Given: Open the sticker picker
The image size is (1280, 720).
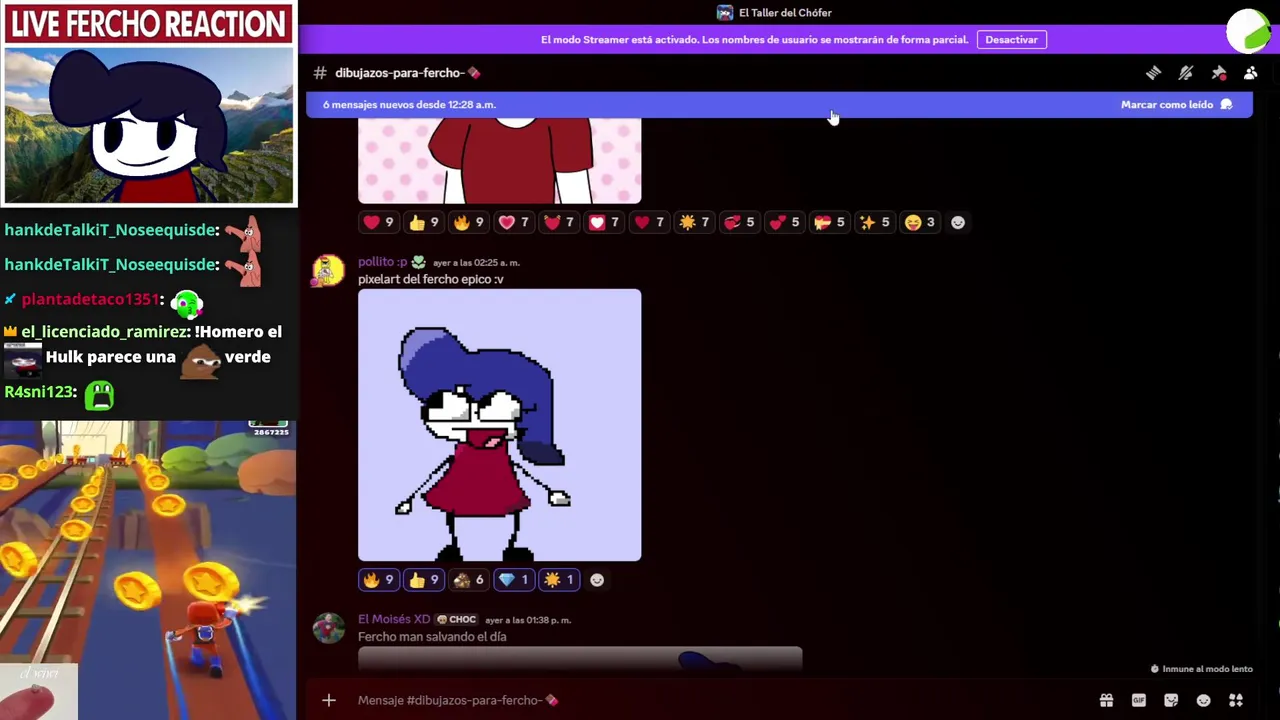Looking at the screenshot, I should click(x=1171, y=700).
